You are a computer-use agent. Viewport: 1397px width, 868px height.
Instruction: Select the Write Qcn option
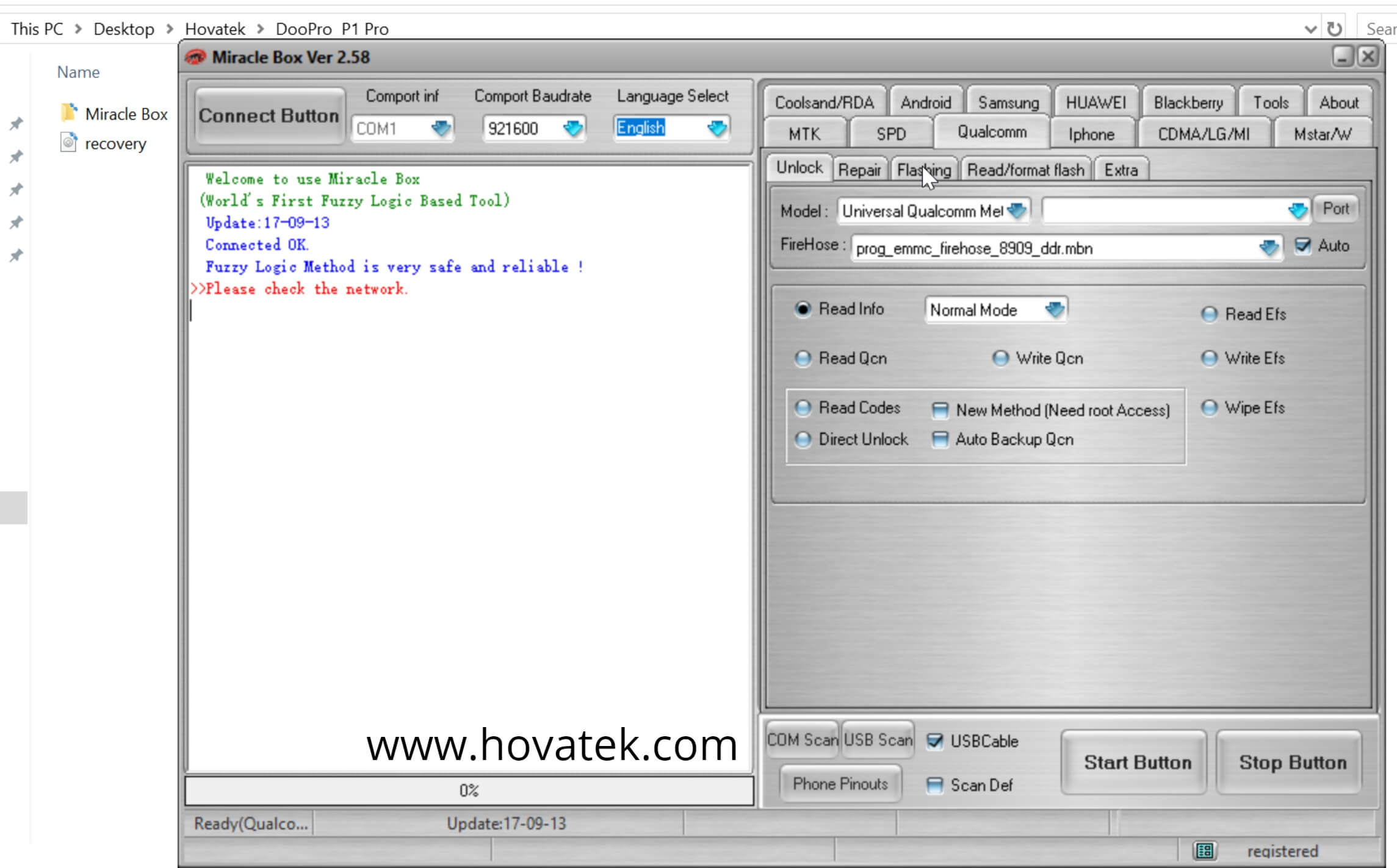[x=1000, y=358]
